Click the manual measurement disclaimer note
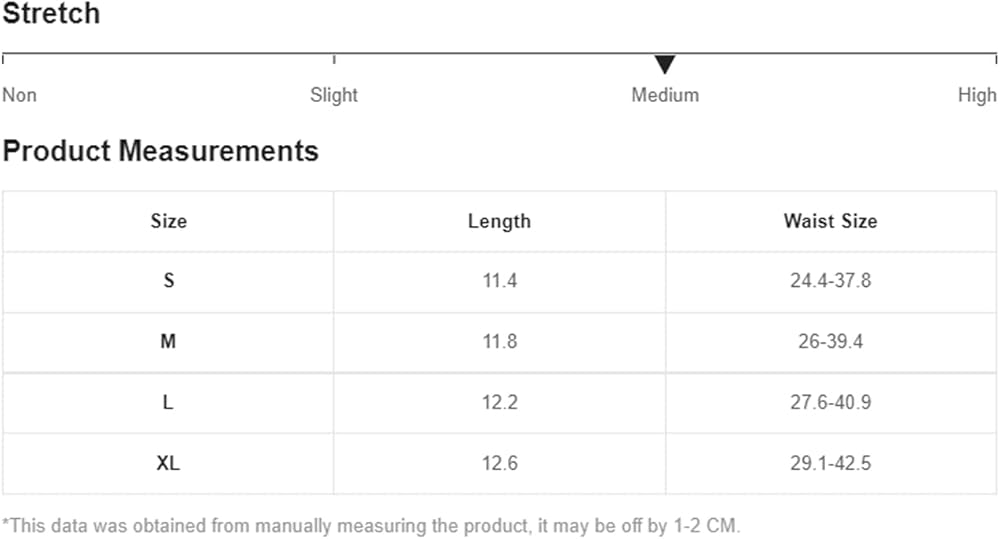 click(371, 525)
